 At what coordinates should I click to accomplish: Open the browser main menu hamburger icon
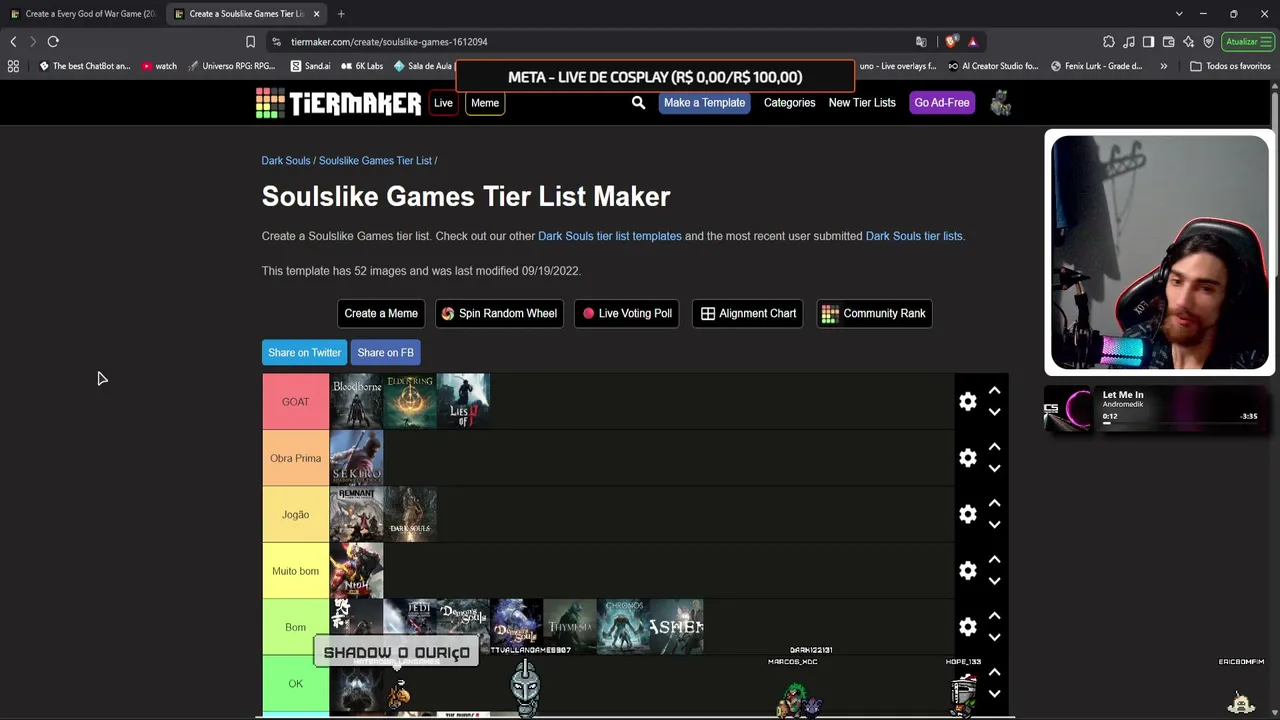tap(1267, 42)
